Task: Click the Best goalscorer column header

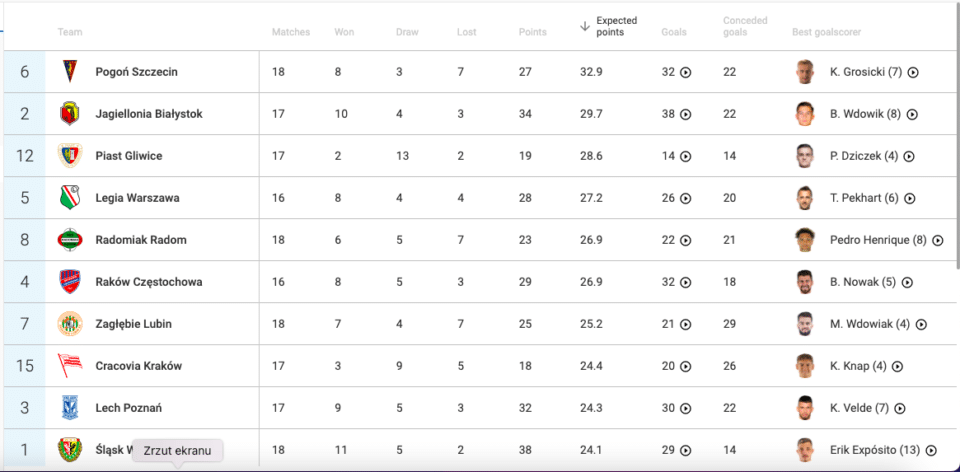Action: click(x=827, y=32)
